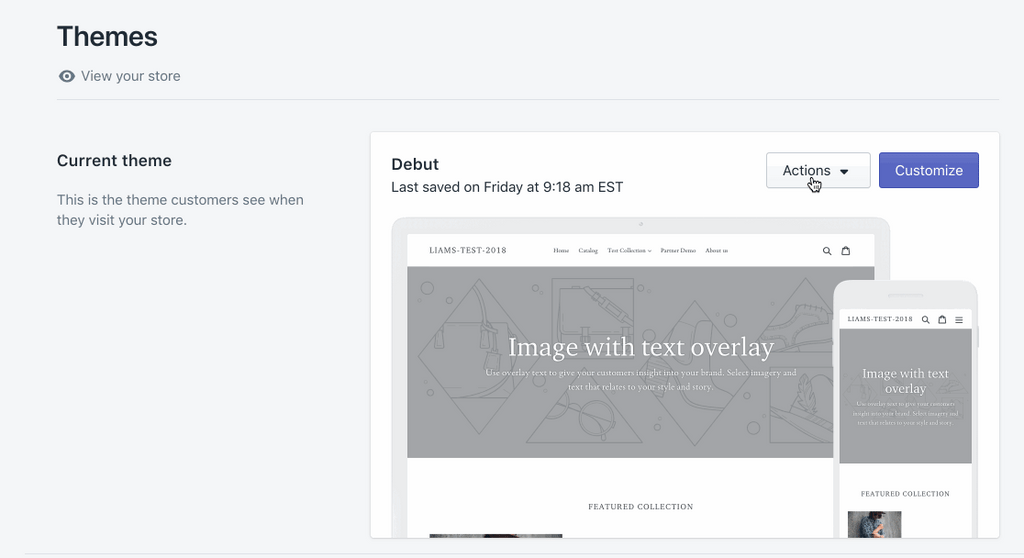This screenshot has width=1024, height=558.
Task: Select Home in the preview navigation
Action: click(561, 250)
